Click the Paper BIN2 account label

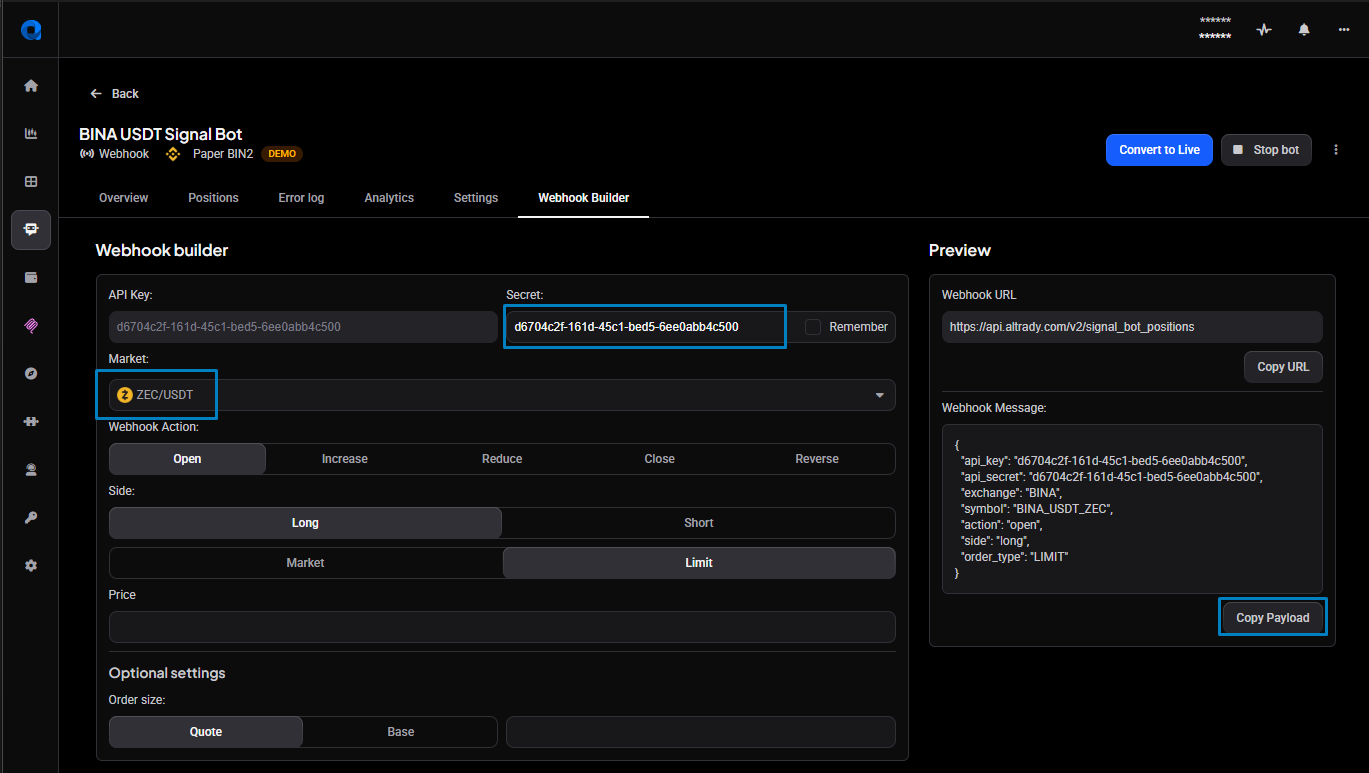click(223, 154)
